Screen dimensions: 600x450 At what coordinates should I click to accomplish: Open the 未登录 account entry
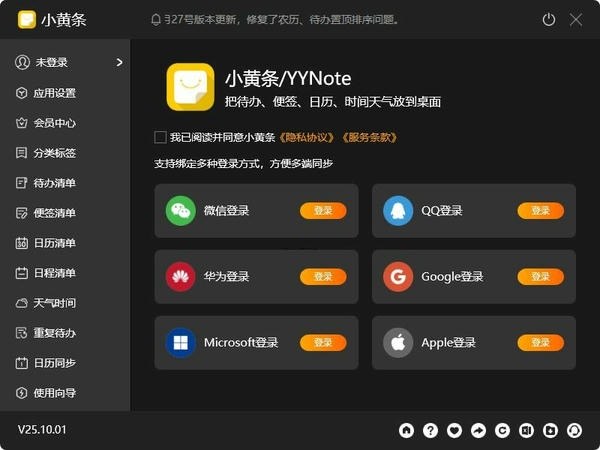(x=65, y=62)
